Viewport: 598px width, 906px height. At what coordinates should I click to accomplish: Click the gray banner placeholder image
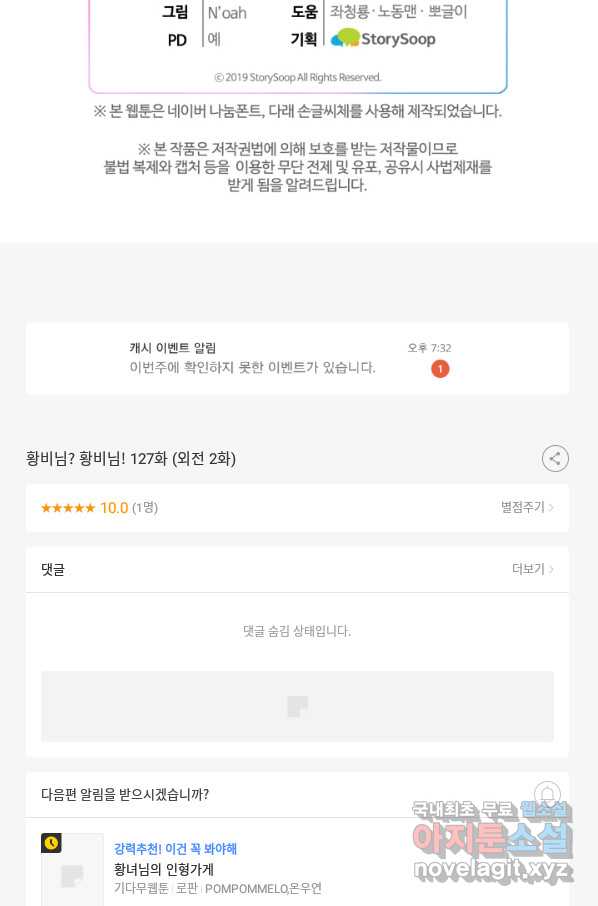pos(297,706)
